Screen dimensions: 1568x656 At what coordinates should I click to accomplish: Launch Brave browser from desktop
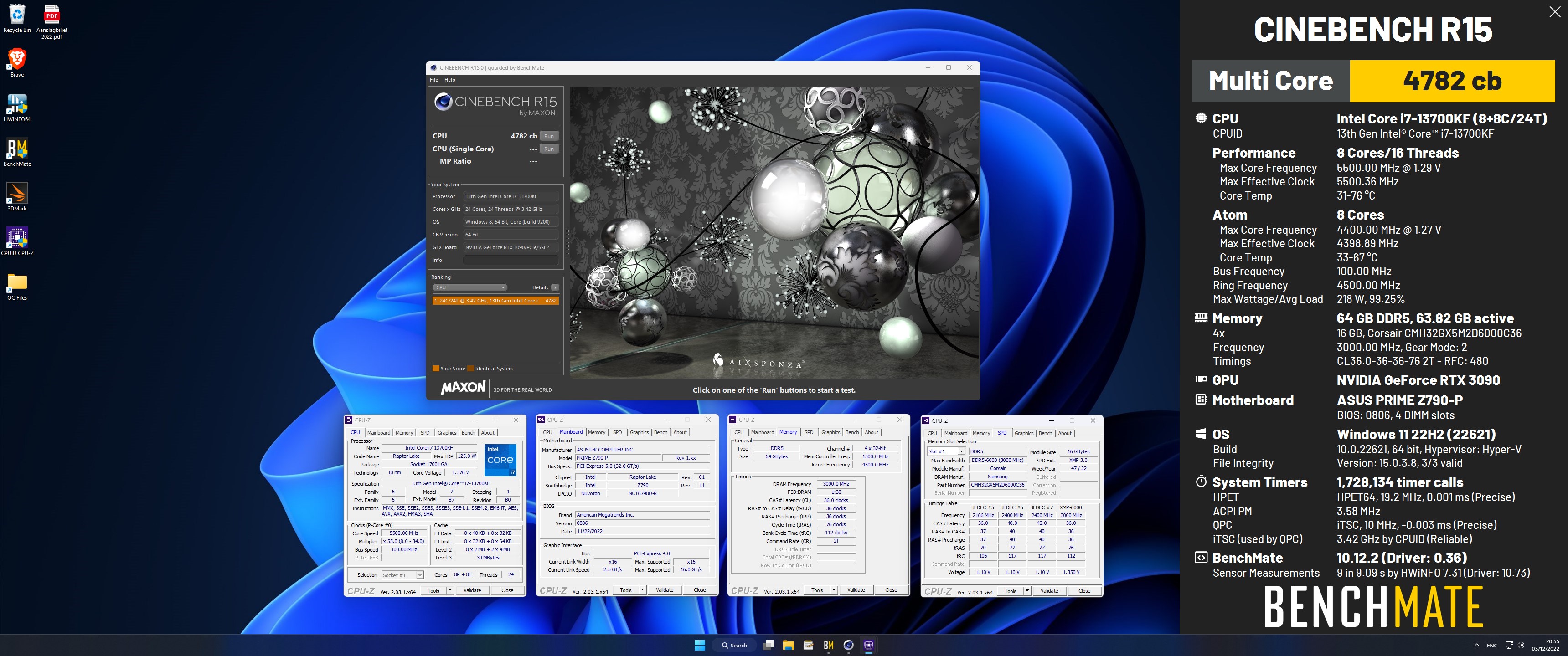17,62
